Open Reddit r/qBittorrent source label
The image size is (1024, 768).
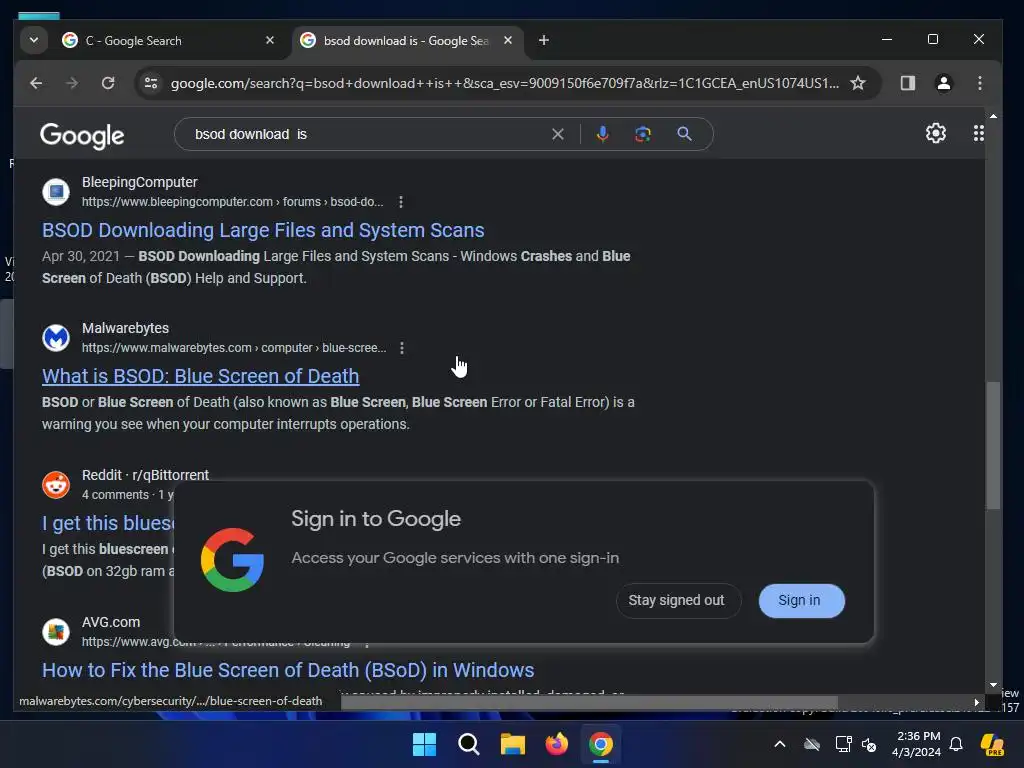[x=145, y=475]
